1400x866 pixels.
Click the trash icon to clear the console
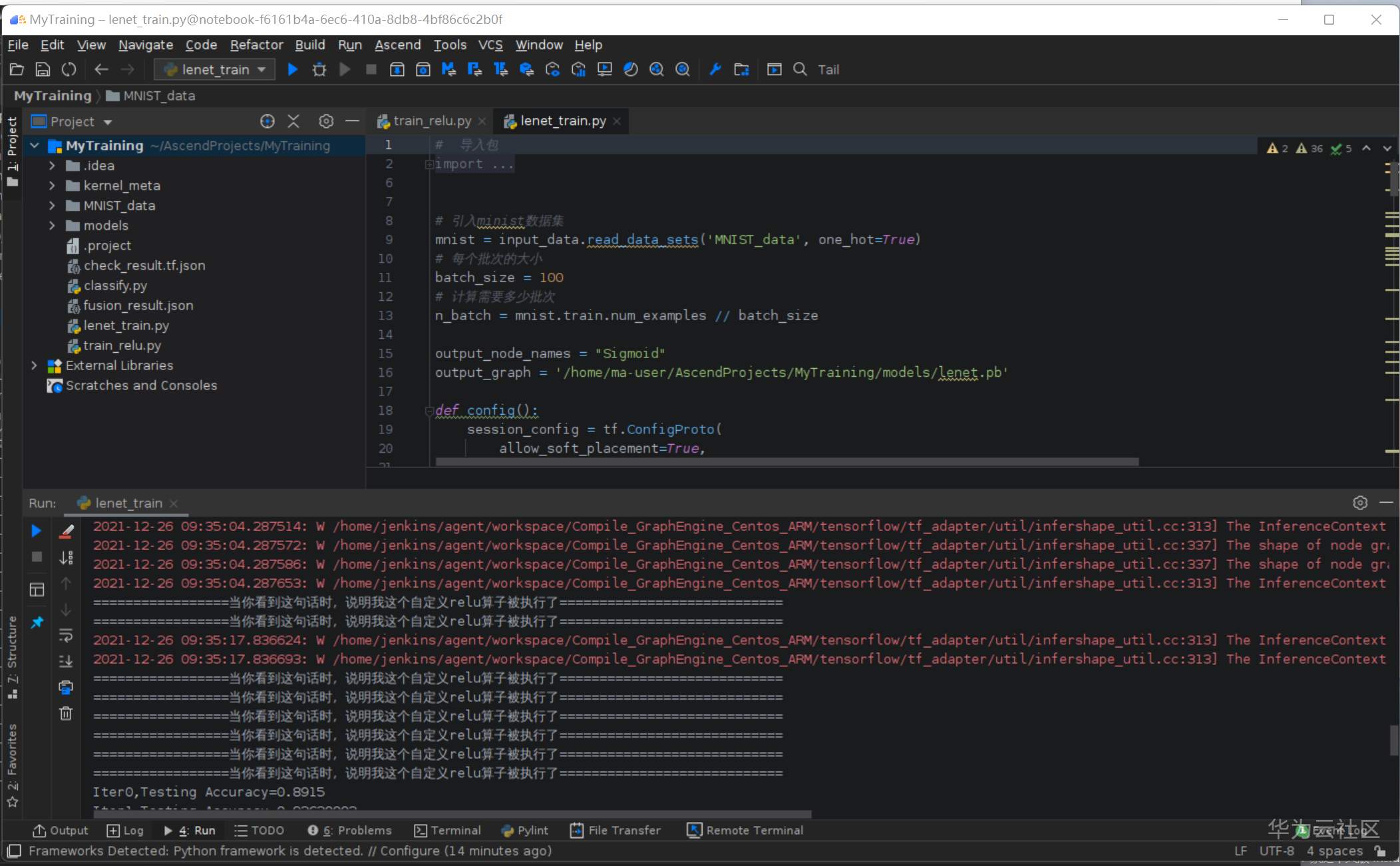click(x=66, y=714)
